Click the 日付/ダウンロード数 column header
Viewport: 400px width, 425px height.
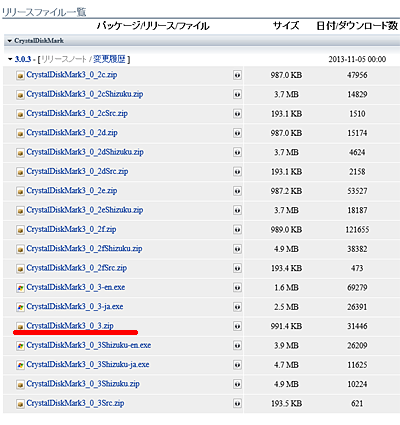click(x=357, y=26)
